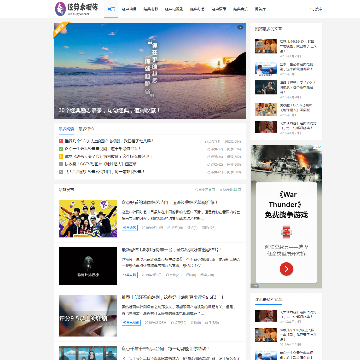Open the active blue-underlined home navigation item
Viewport: 360px width, 360px height.
click(111, 9)
